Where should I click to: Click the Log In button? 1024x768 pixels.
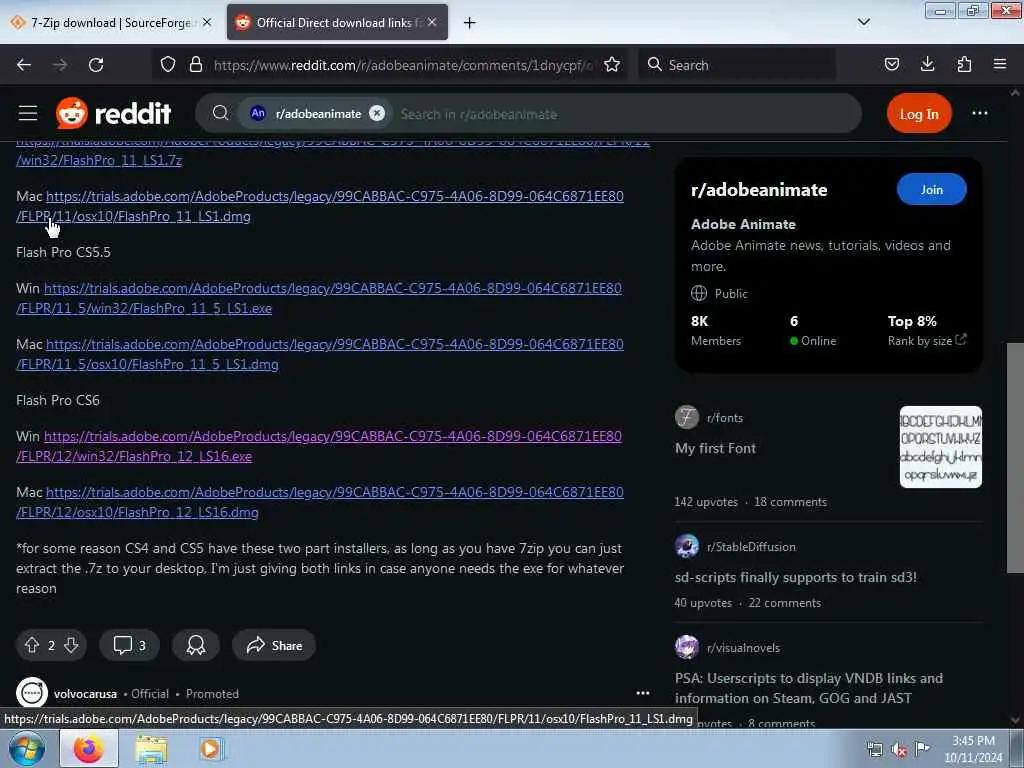tap(919, 114)
